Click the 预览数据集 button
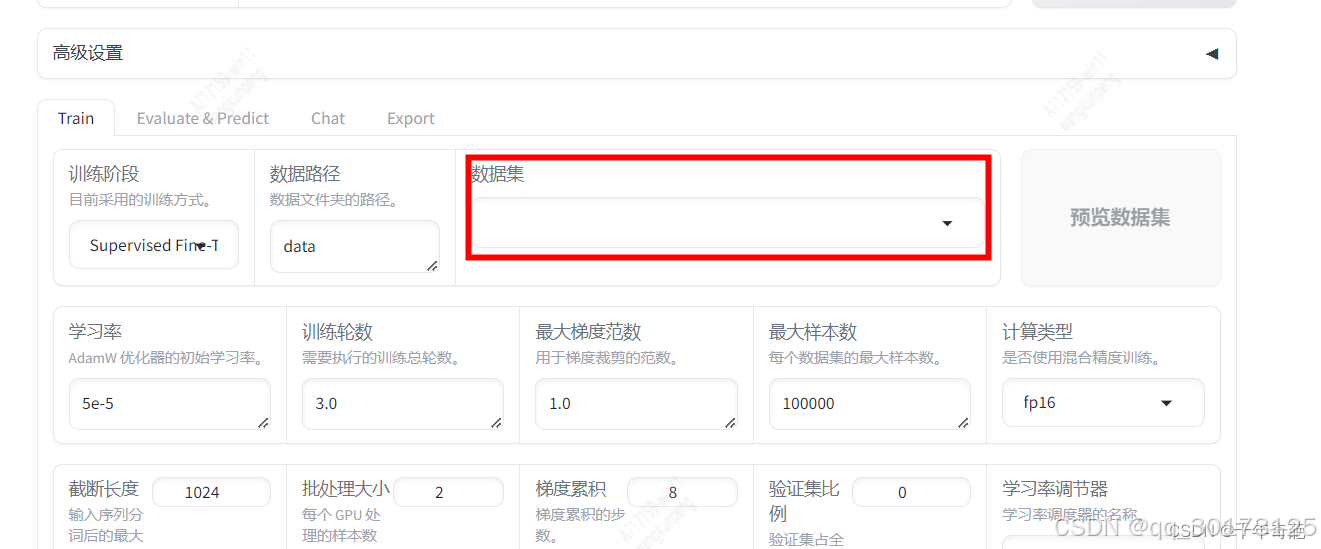Screen dimensions: 1321x549 1120,218
